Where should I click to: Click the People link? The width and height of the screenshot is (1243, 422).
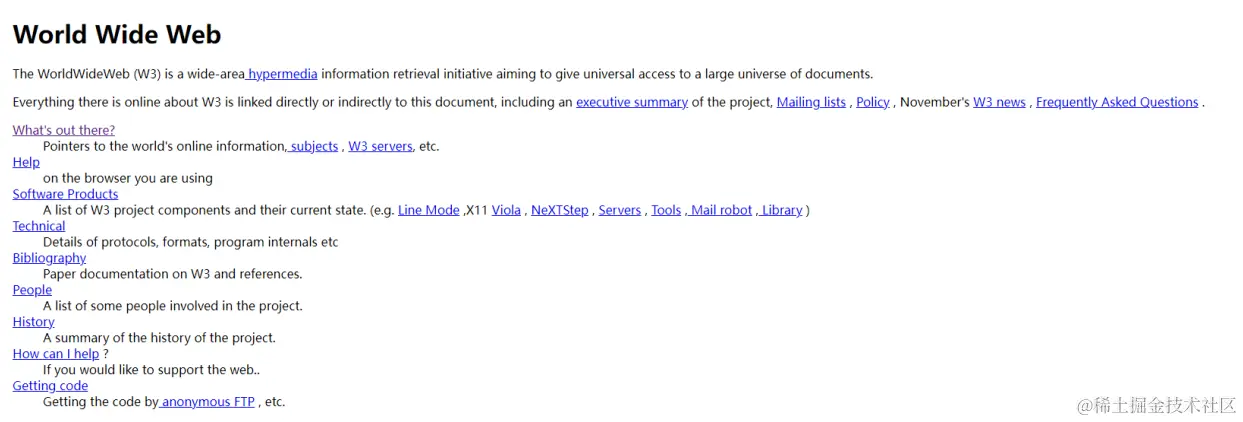point(32,290)
